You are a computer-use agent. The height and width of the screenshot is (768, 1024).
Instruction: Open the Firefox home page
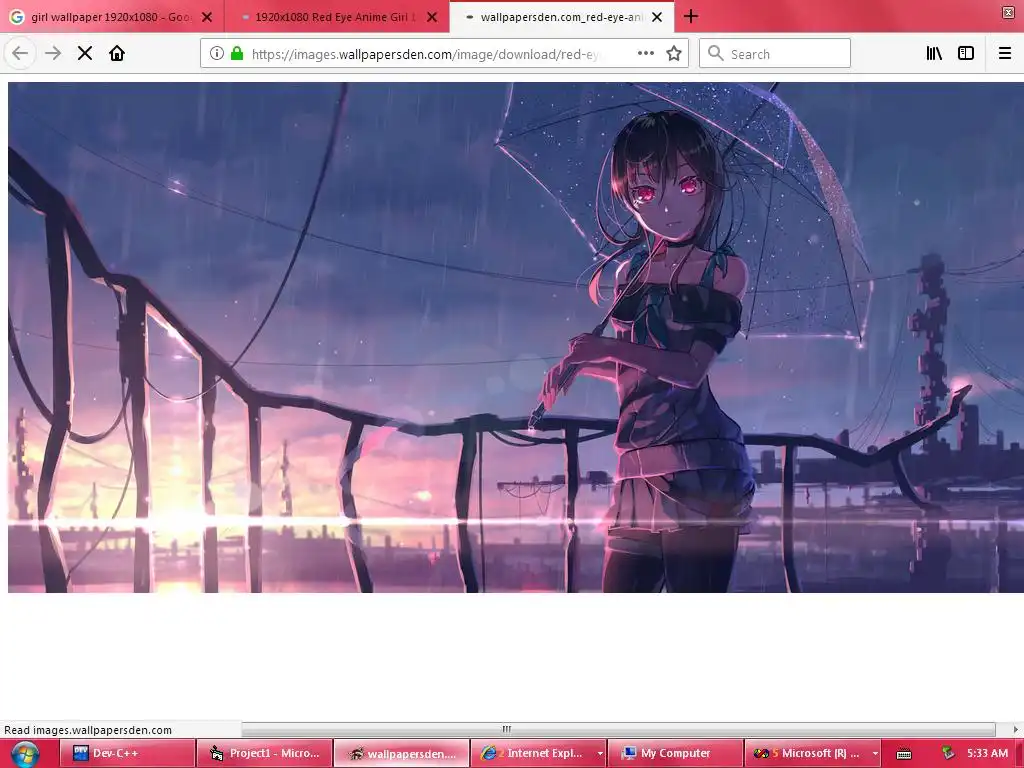(x=117, y=54)
